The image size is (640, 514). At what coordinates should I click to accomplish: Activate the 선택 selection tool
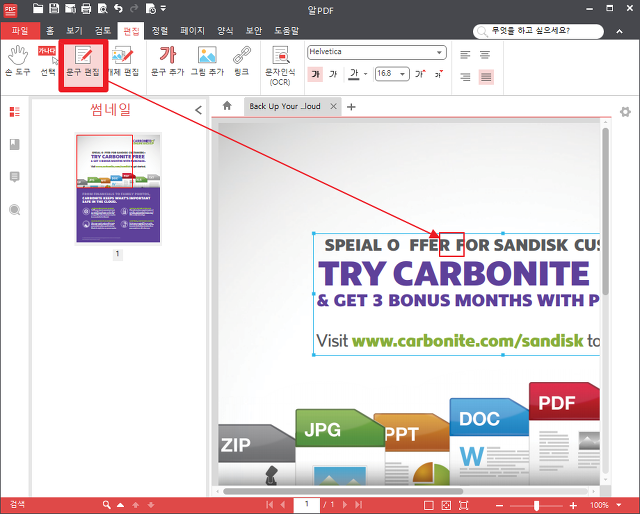48,61
